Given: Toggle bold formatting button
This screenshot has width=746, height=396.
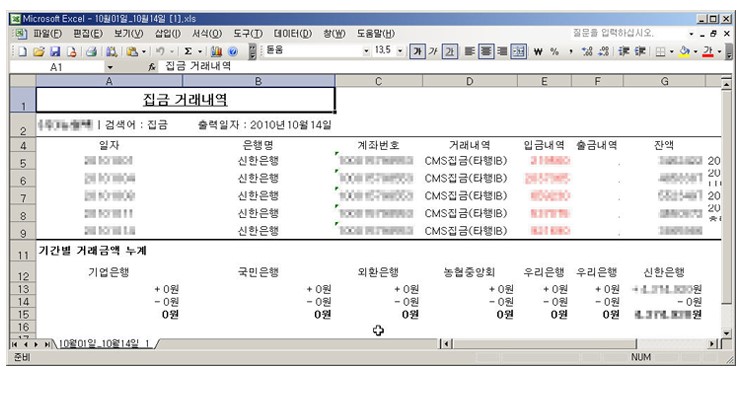Looking at the screenshot, I should click(417, 51).
